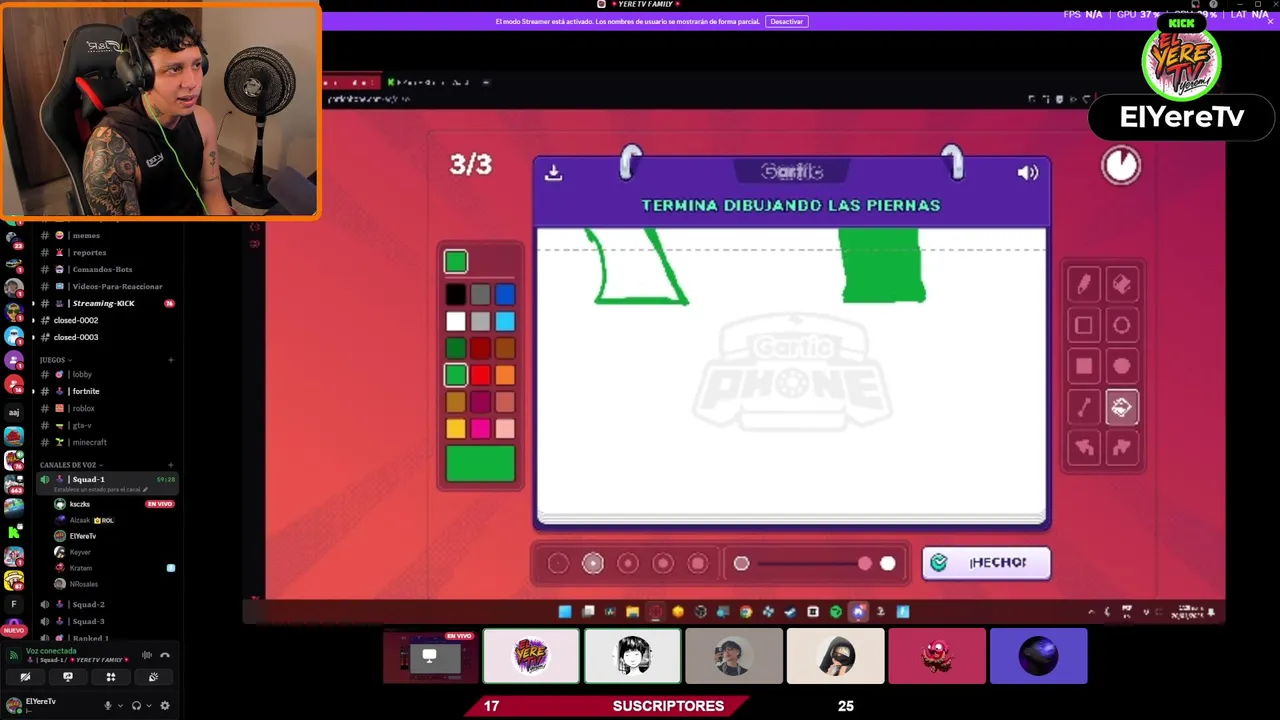Click user Kratem in voice channel

coord(80,568)
